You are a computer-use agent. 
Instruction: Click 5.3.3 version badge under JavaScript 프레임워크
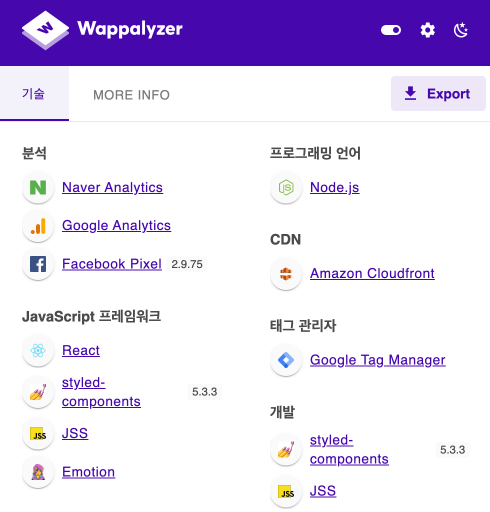(205, 392)
